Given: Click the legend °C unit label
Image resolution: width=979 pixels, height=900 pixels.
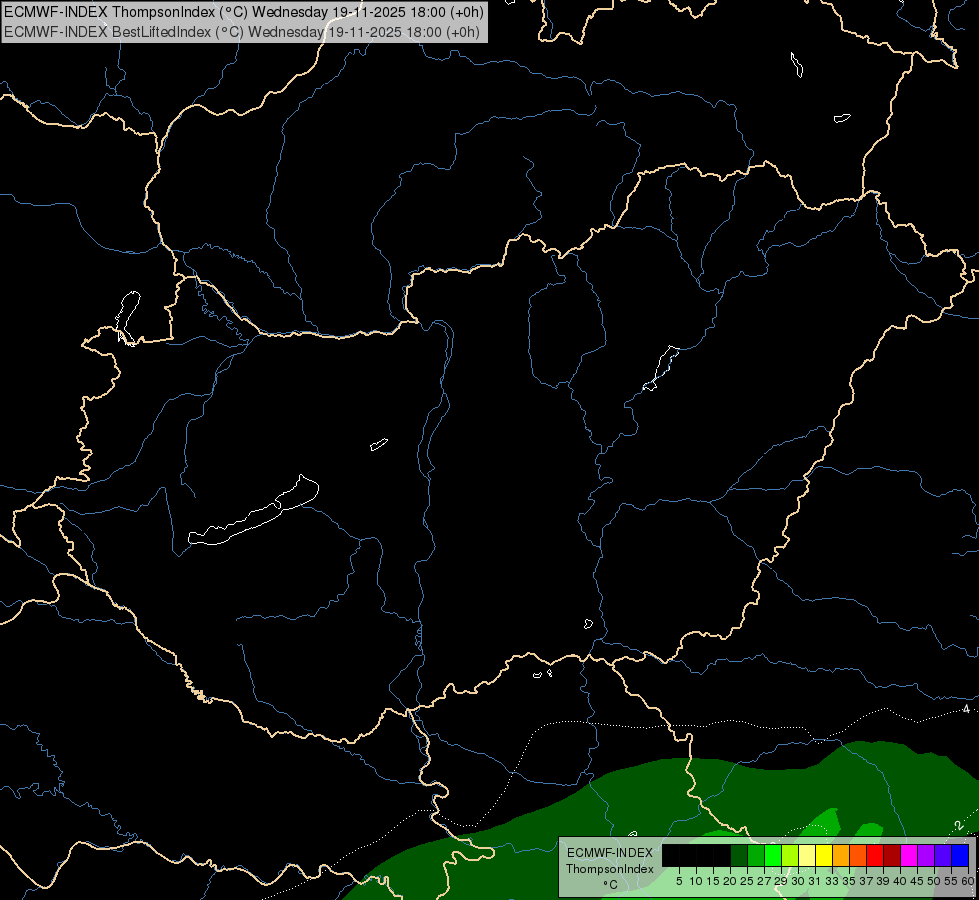Looking at the screenshot, I should (610, 885).
